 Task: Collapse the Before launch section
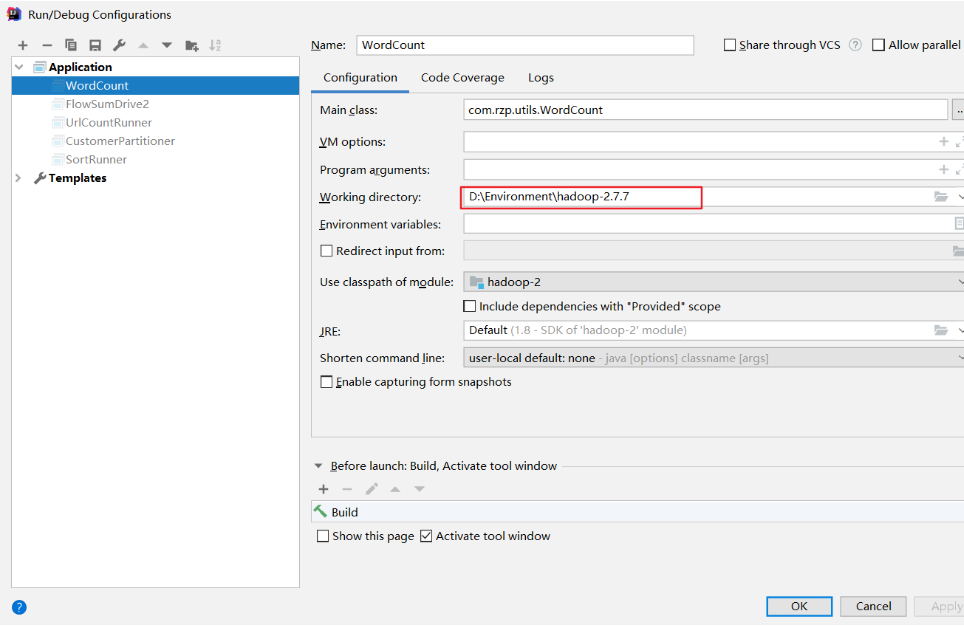319,466
